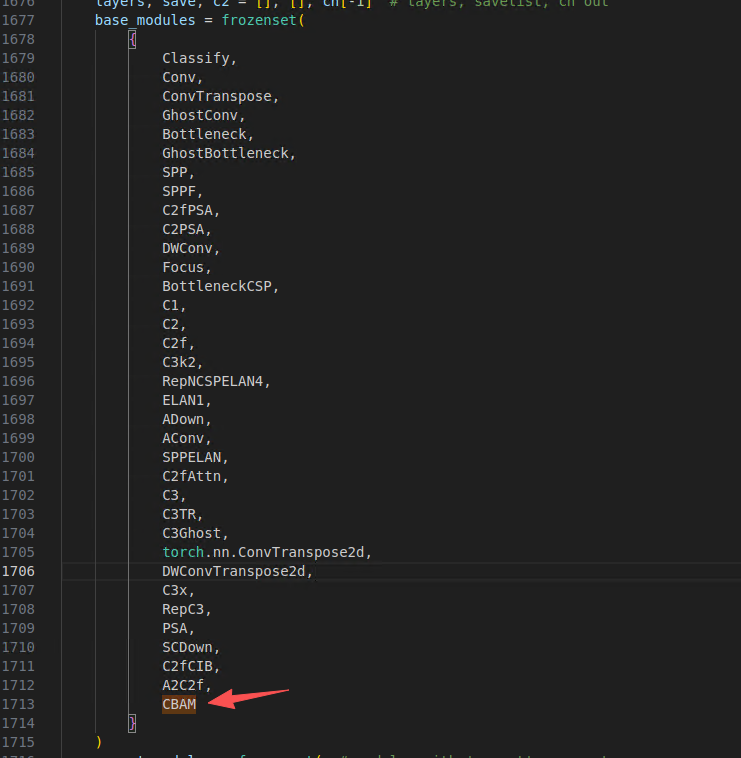Click the C3Ghost module name
Image resolution: width=741 pixels, height=758 pixels.
(x=192, y=533)
